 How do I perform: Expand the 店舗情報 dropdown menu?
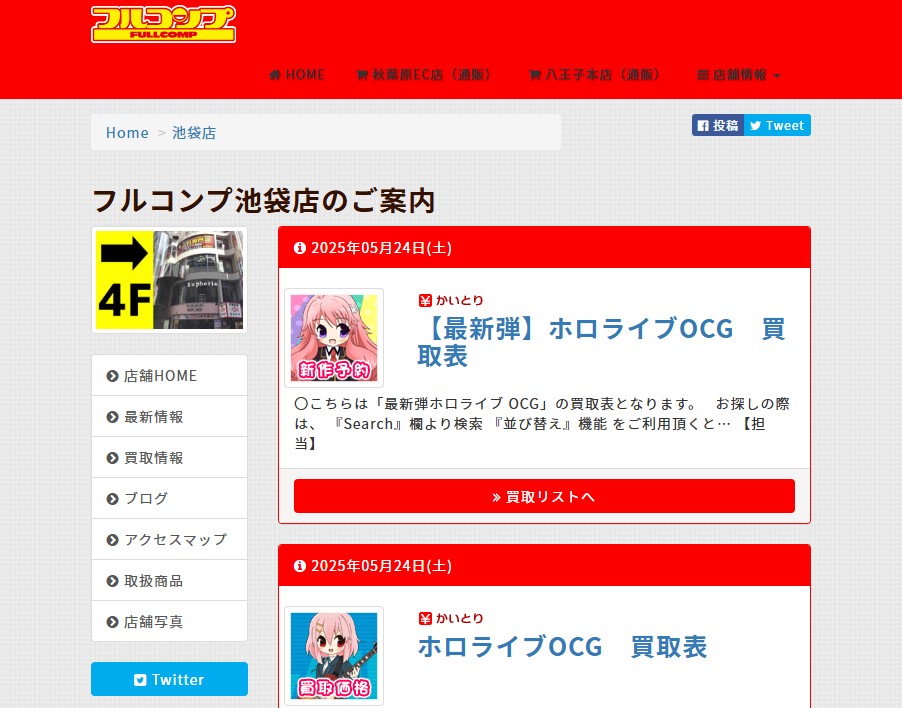pos(739,75)
